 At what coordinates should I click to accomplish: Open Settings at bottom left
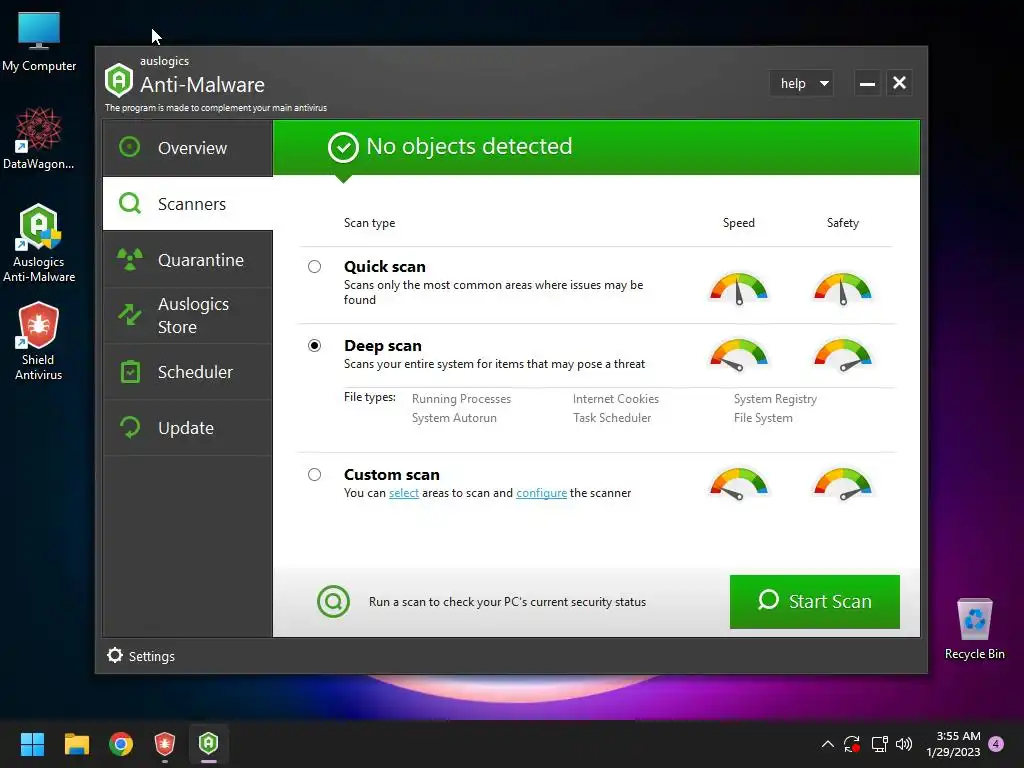click(x=141, y=656)
